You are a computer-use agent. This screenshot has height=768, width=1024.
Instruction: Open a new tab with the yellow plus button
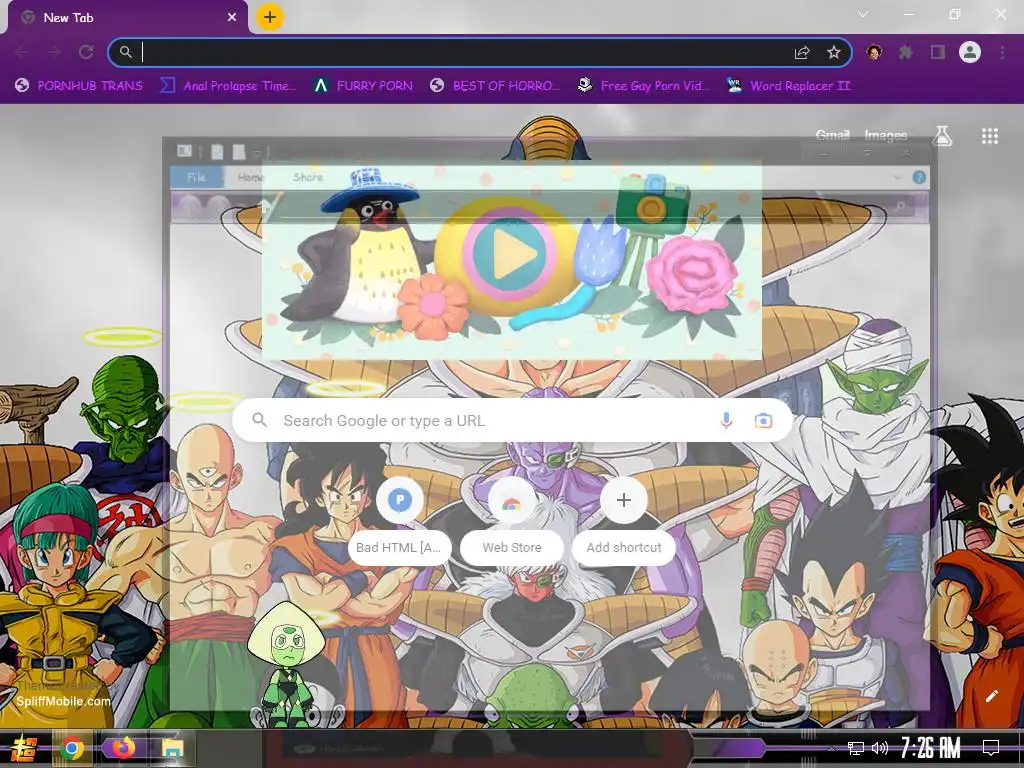pyautogui.click(x=270, y=17)
